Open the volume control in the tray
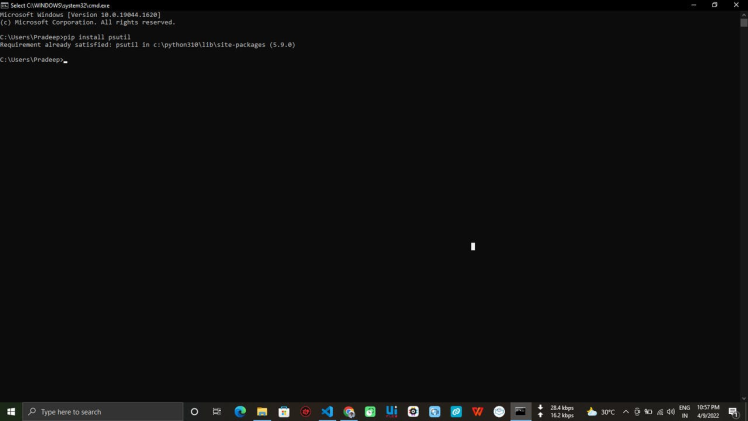Image resolution: width=748 pixels, height=421 pixels. coord(670,412)
